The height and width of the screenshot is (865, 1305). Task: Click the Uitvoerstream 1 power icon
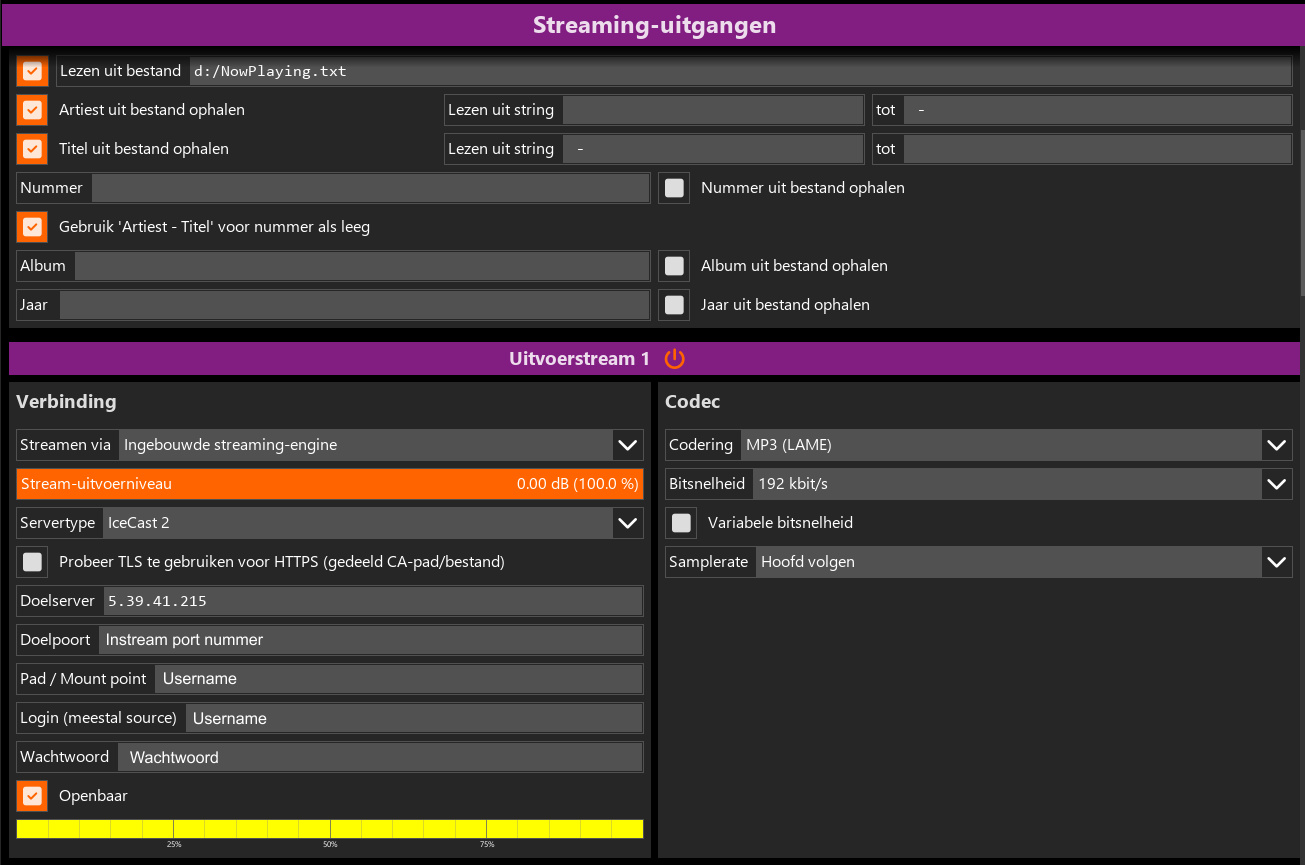point(675,359)
